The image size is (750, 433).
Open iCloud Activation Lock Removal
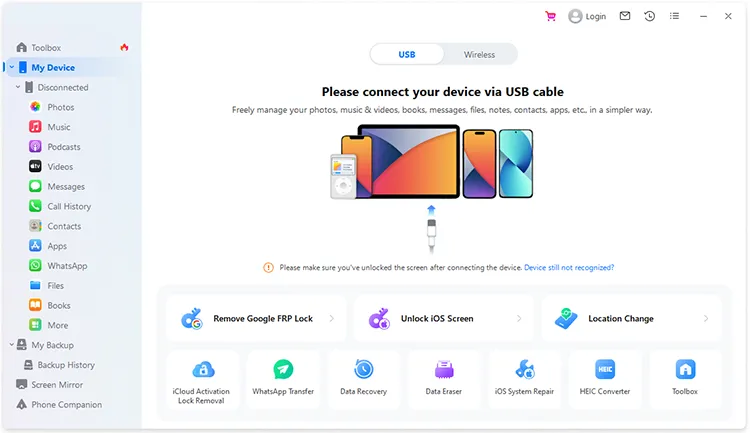[203, 379]
